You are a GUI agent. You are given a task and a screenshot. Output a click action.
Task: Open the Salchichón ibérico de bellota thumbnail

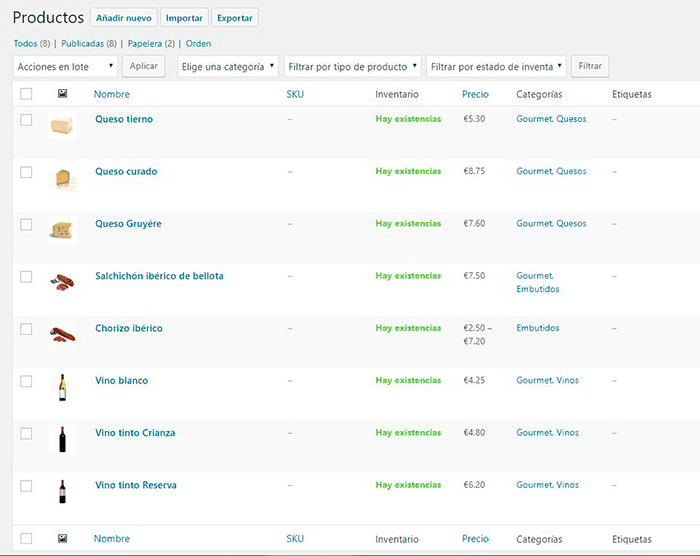pos(62,282)
